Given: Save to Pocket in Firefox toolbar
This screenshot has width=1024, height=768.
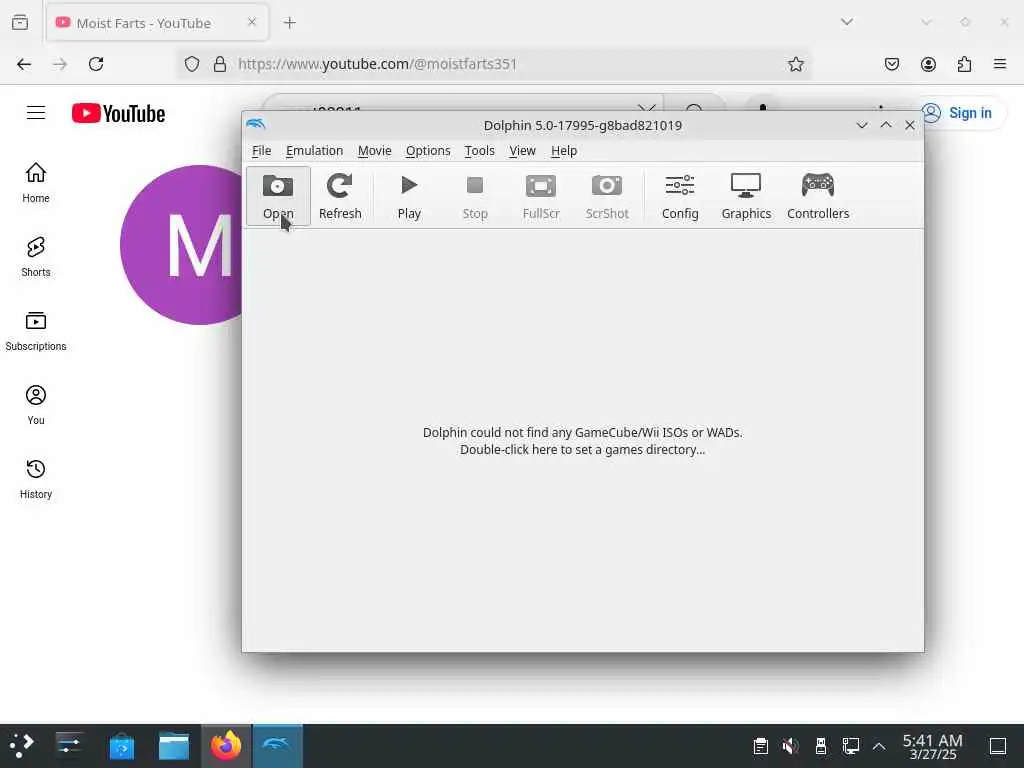Looking at the screenshot, I should (891, 64).
